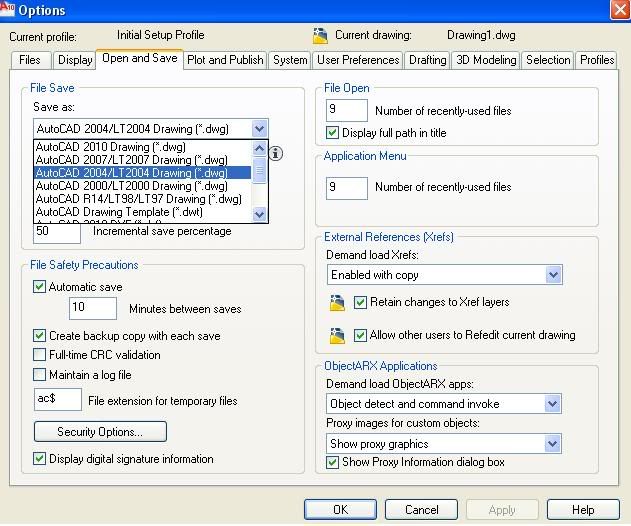Switch to the Display tab
This screenshot has width=631, height=526.
coord(75,60)
